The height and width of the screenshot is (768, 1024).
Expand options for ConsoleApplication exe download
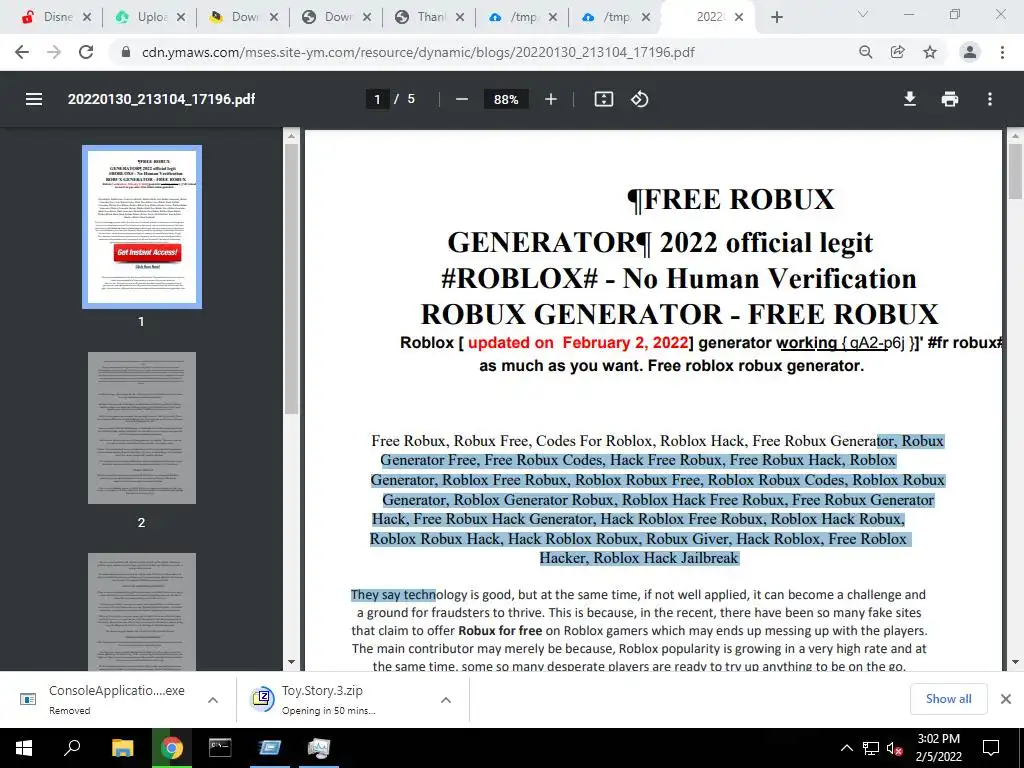[x=213, y=699]
